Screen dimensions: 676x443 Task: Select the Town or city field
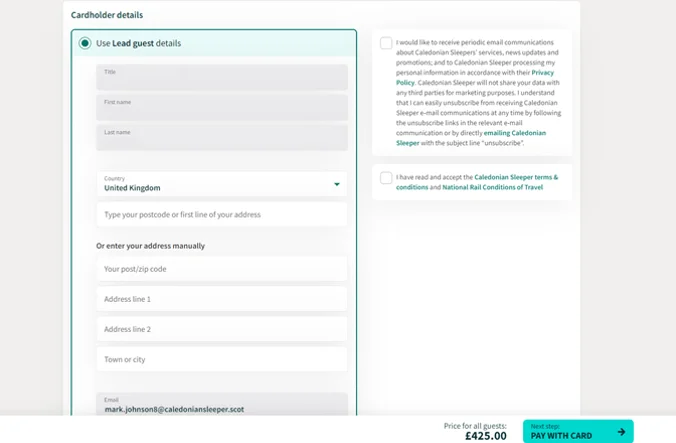(x=222, y=359)
